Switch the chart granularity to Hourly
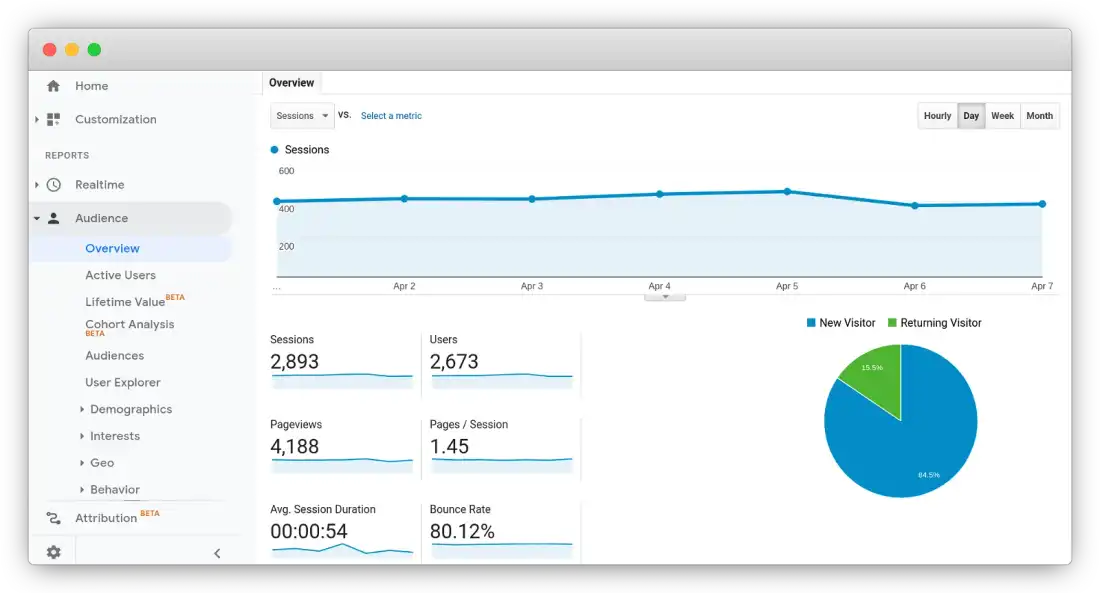Viewport: 1100px width, 593px height. click(936, 115)
